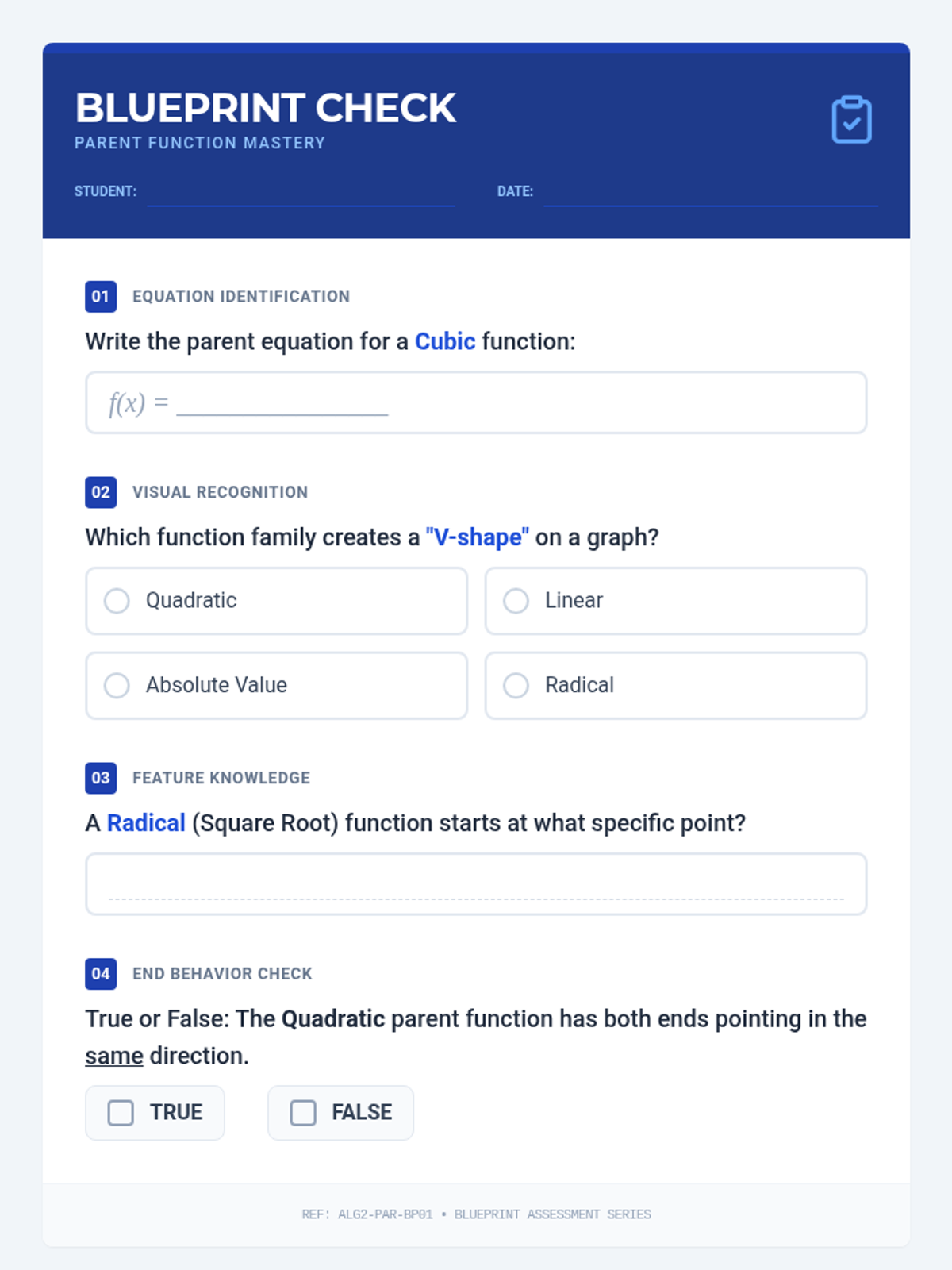Click the Student name field
The width and height of the screenshot is (952, 1270).
tap(301, 193)
